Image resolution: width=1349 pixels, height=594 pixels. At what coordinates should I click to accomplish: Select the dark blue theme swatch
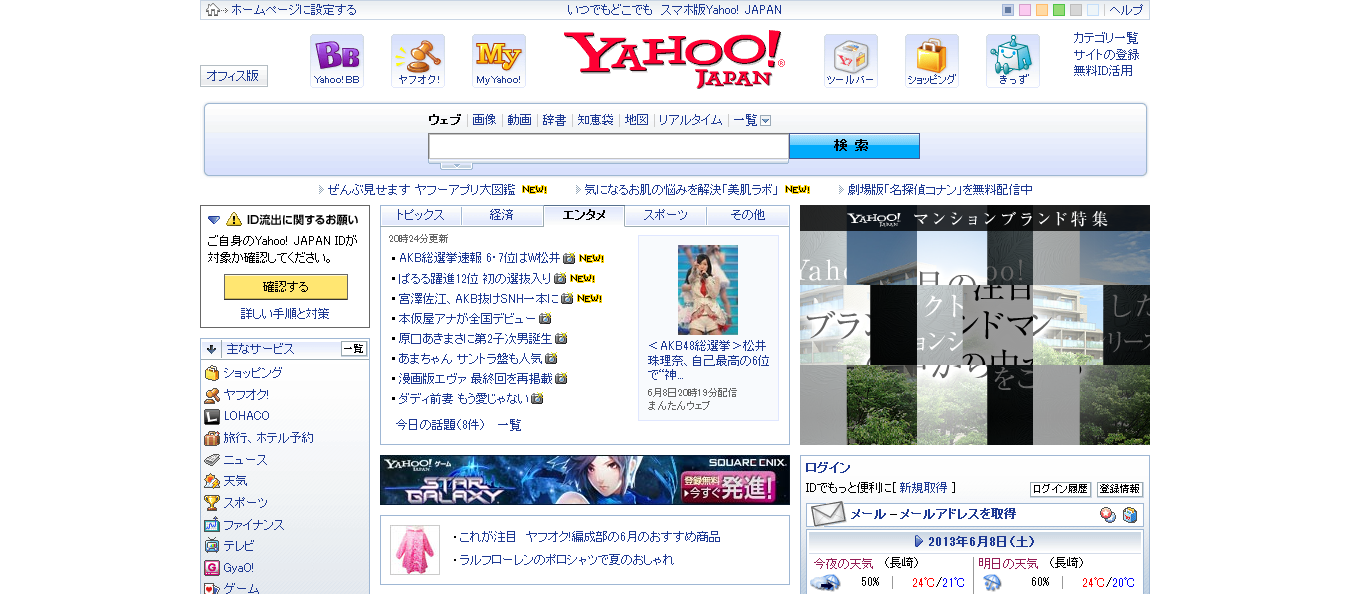1008,10
